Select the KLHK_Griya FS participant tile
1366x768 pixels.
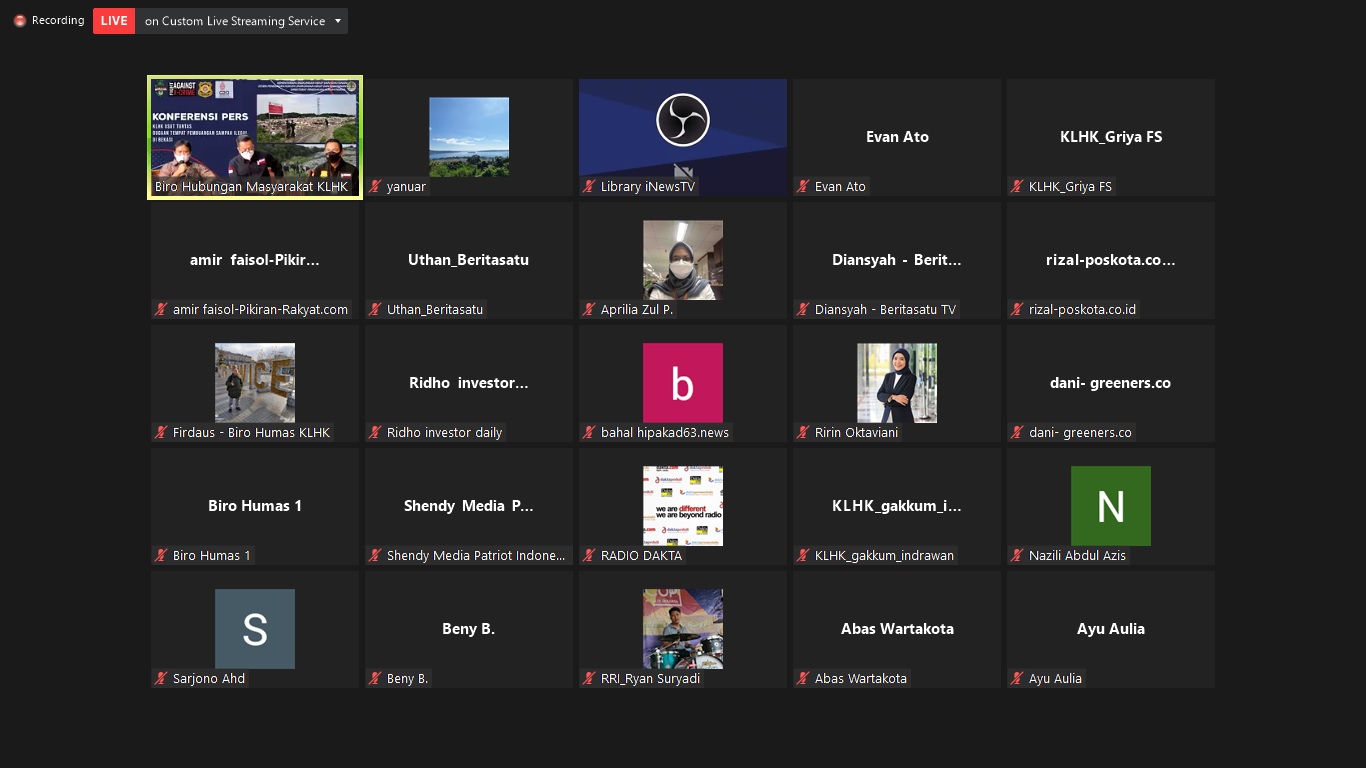(x=1110, y=137)
